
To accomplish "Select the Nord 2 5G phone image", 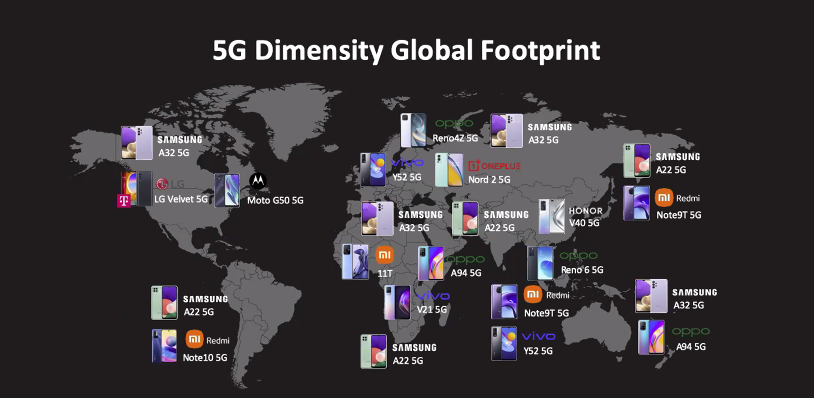I will tap(449, 170).
